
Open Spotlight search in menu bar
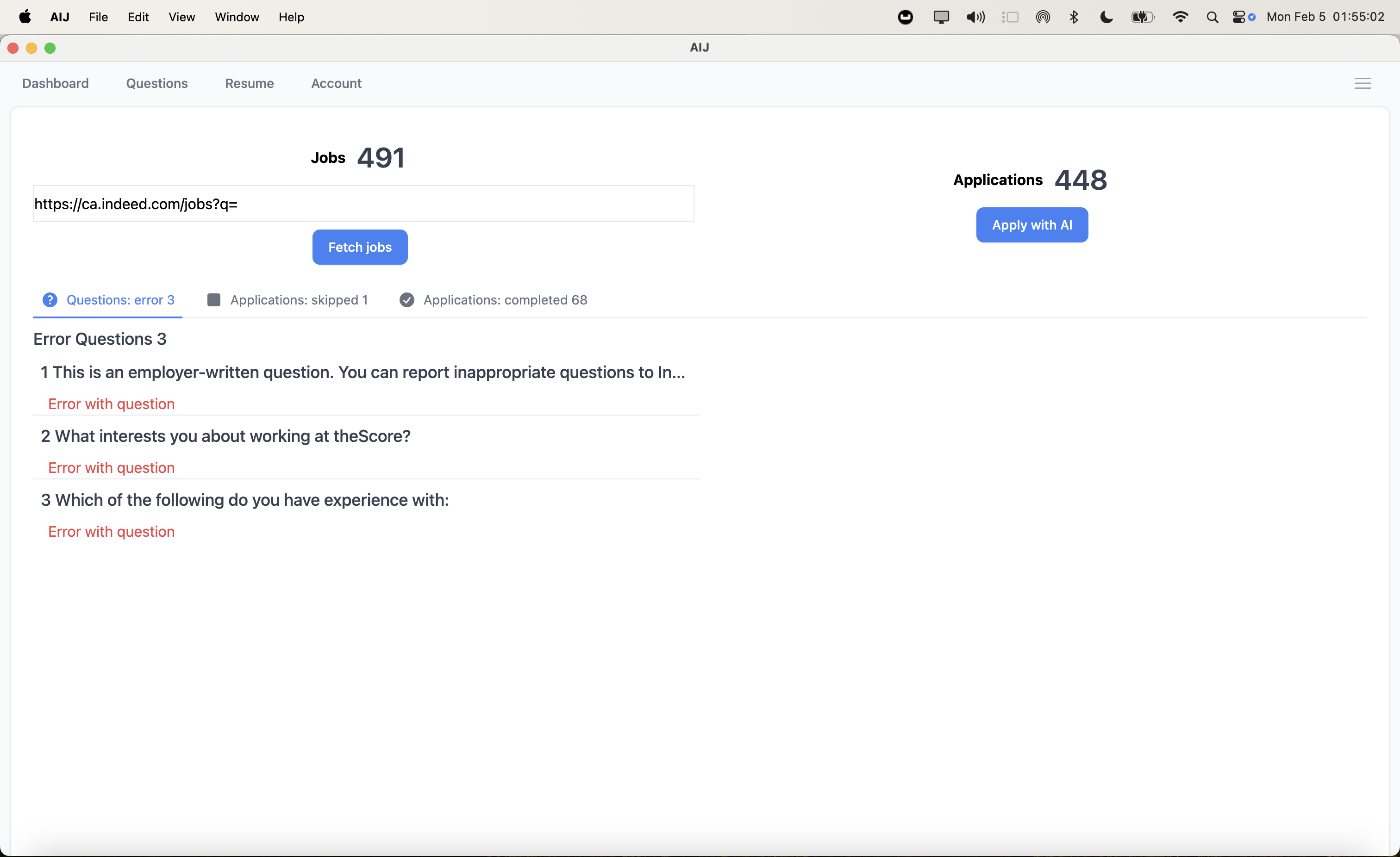click(x=1212, y=17)
